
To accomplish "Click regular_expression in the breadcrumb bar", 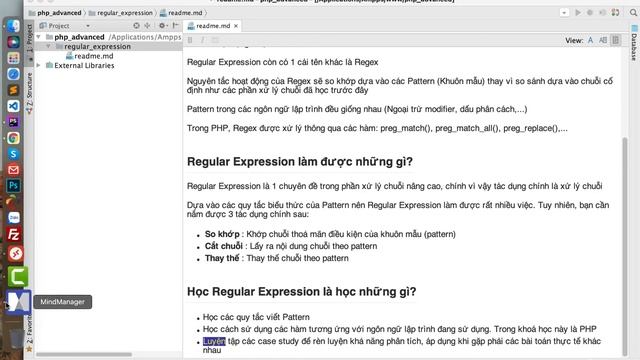I will (124, 13).
